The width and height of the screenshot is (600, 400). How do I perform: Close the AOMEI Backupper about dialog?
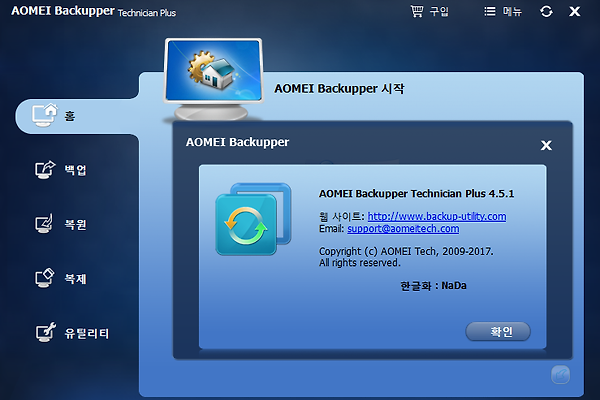pos(546,145)
